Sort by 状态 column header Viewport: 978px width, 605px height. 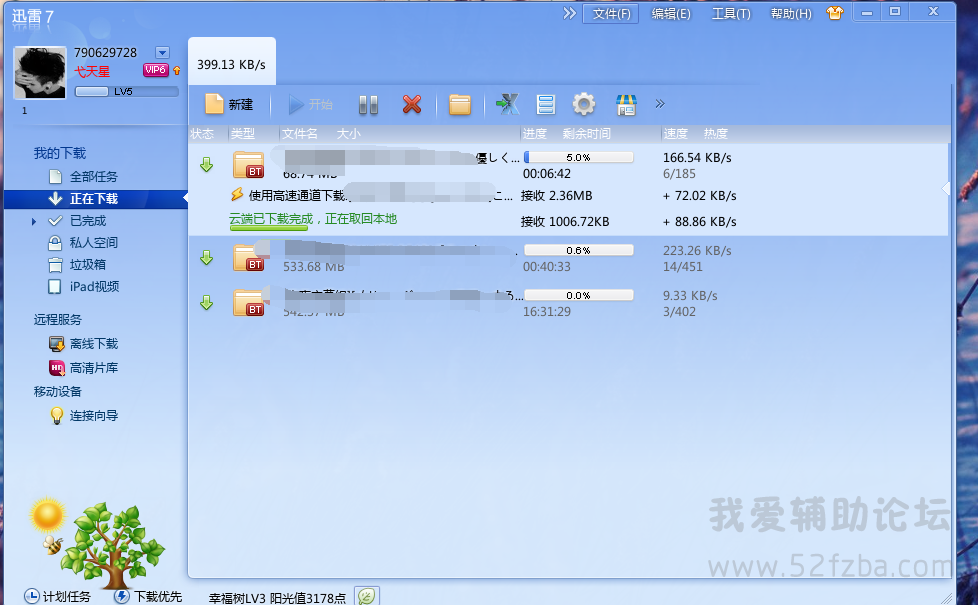[x=202, y=133]
